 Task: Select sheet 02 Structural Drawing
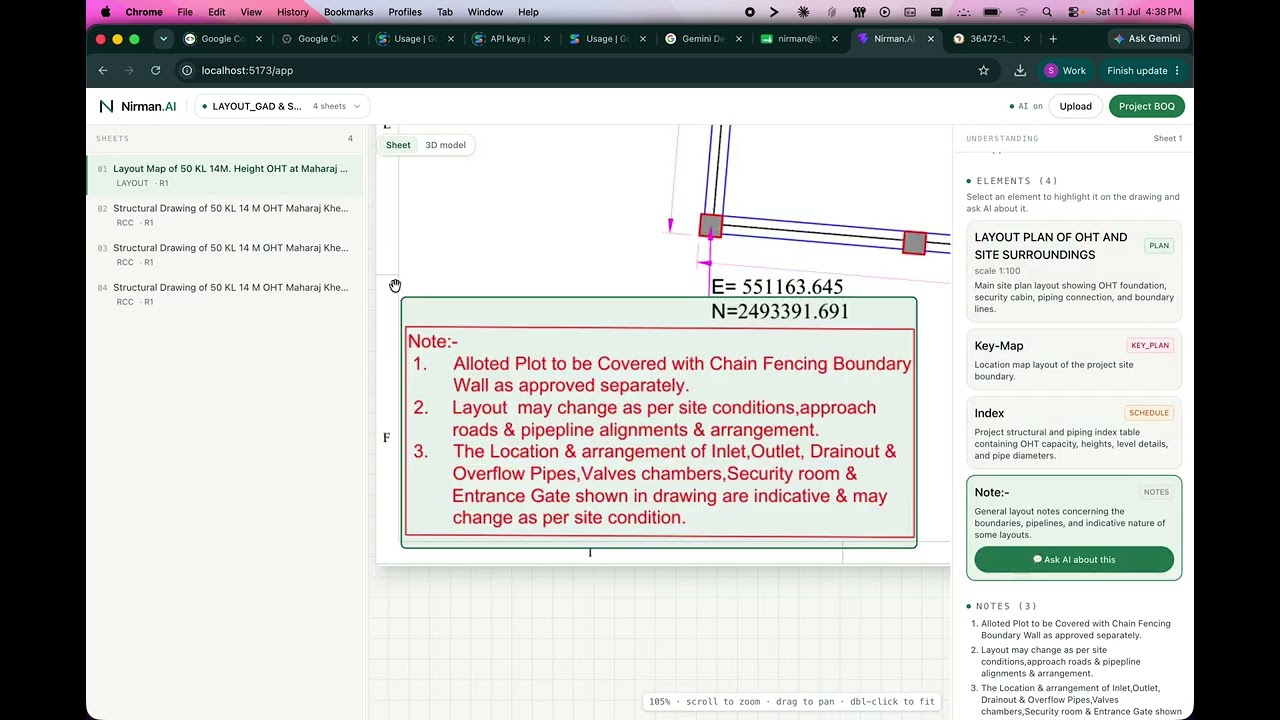click(x=226, y=215)
